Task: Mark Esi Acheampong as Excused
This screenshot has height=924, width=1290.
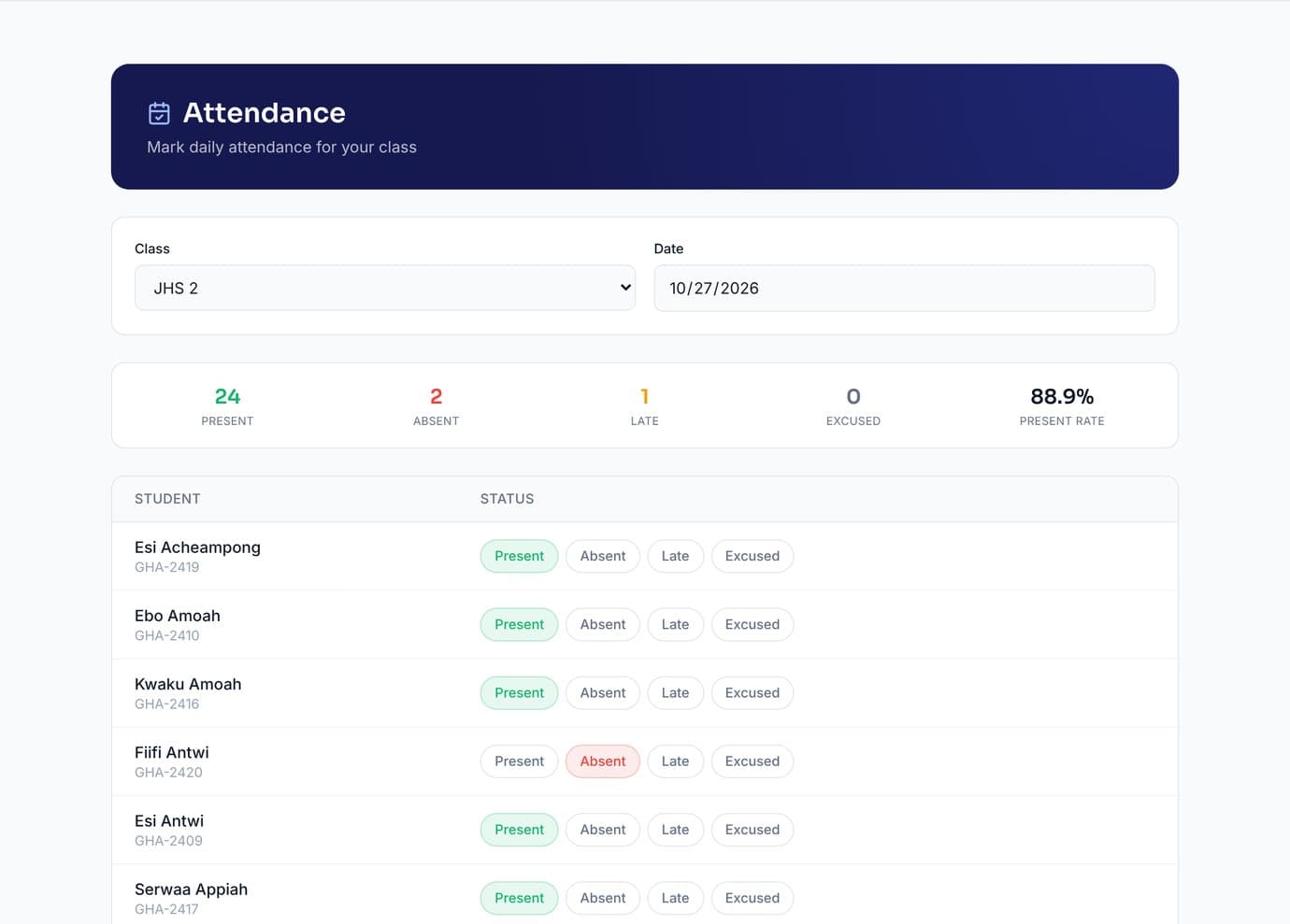Action: point(752,556)
